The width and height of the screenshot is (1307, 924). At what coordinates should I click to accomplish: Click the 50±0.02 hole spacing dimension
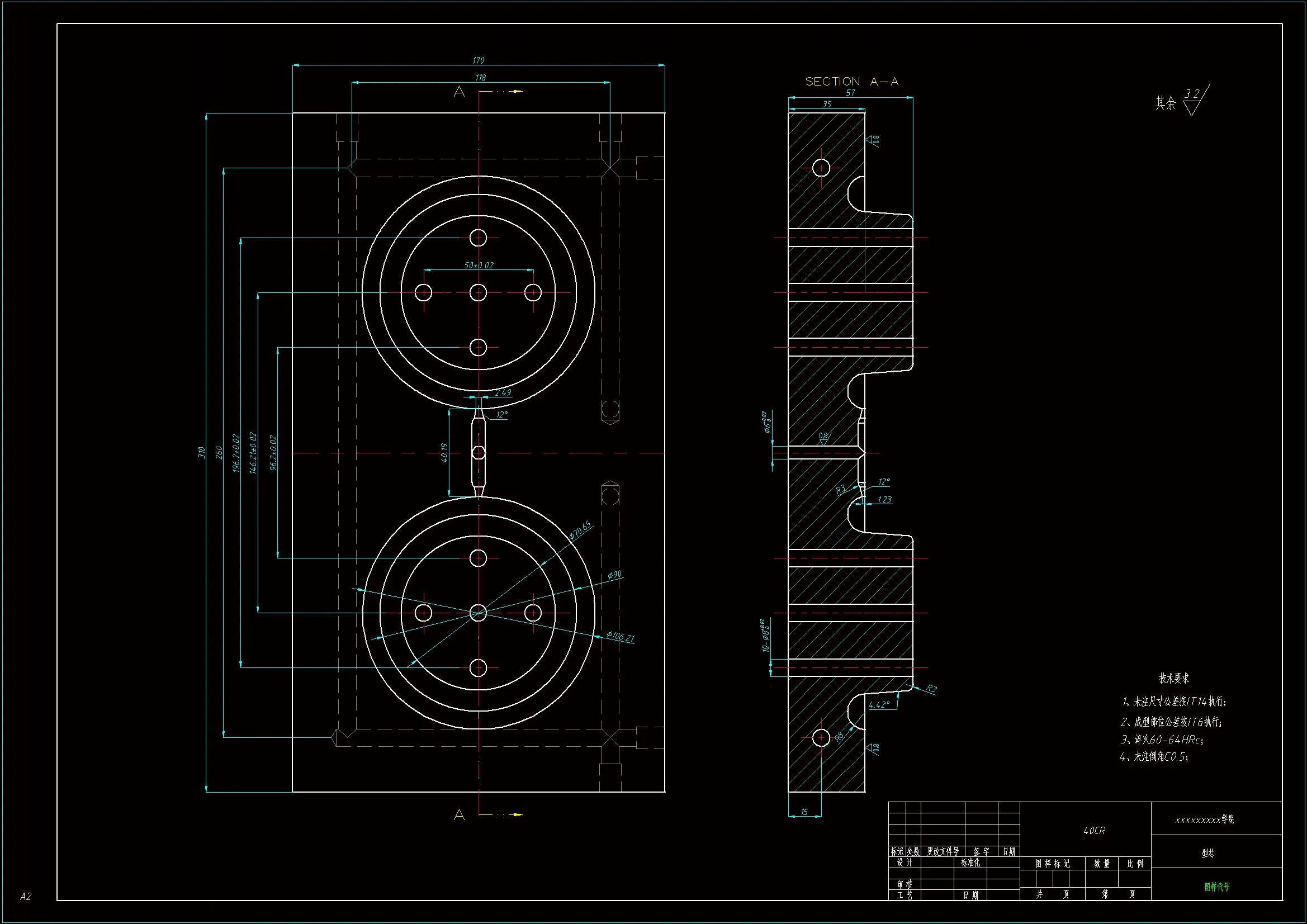tap(478, 266)
